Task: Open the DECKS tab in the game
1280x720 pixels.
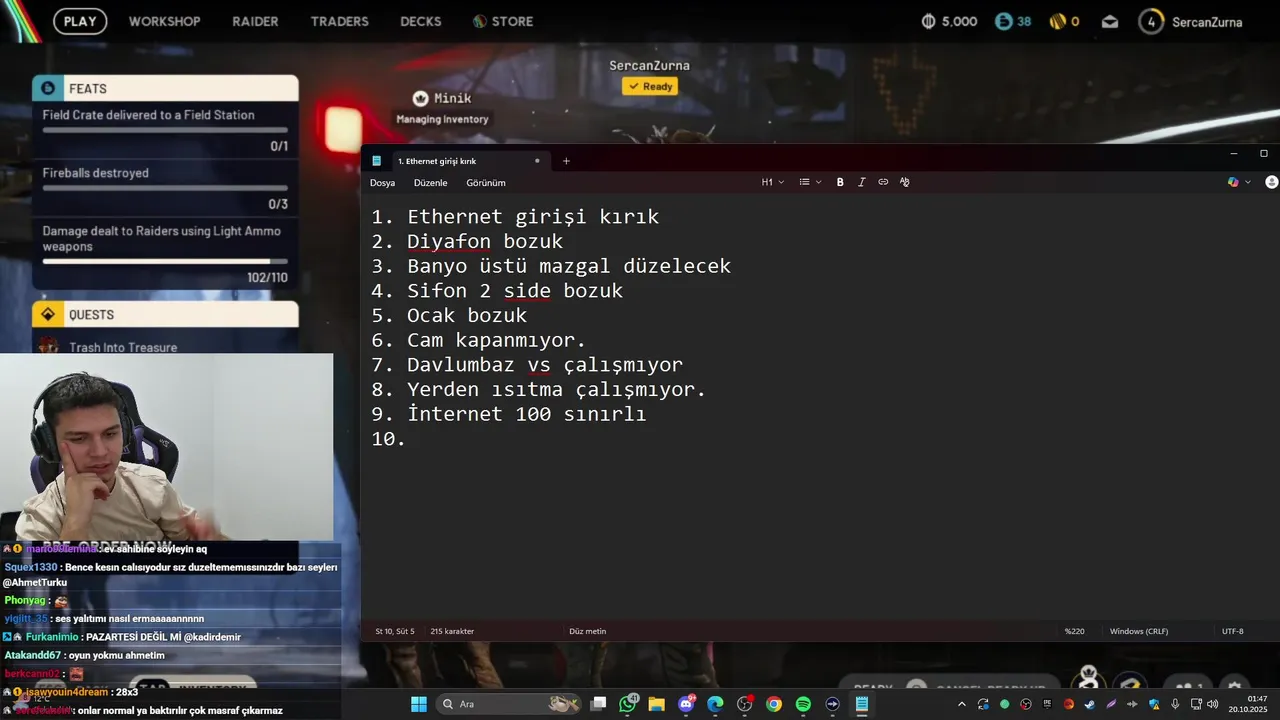Action: click(420, 21)
